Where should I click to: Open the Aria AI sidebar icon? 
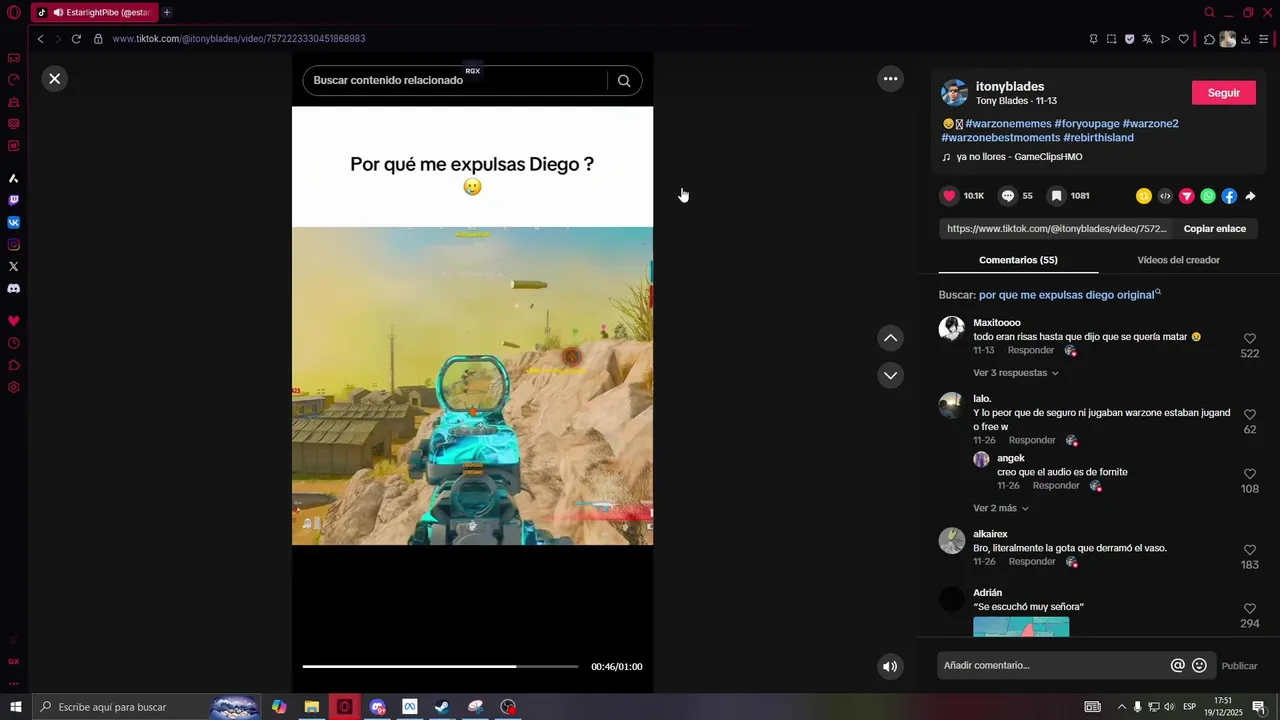[14, 178]
